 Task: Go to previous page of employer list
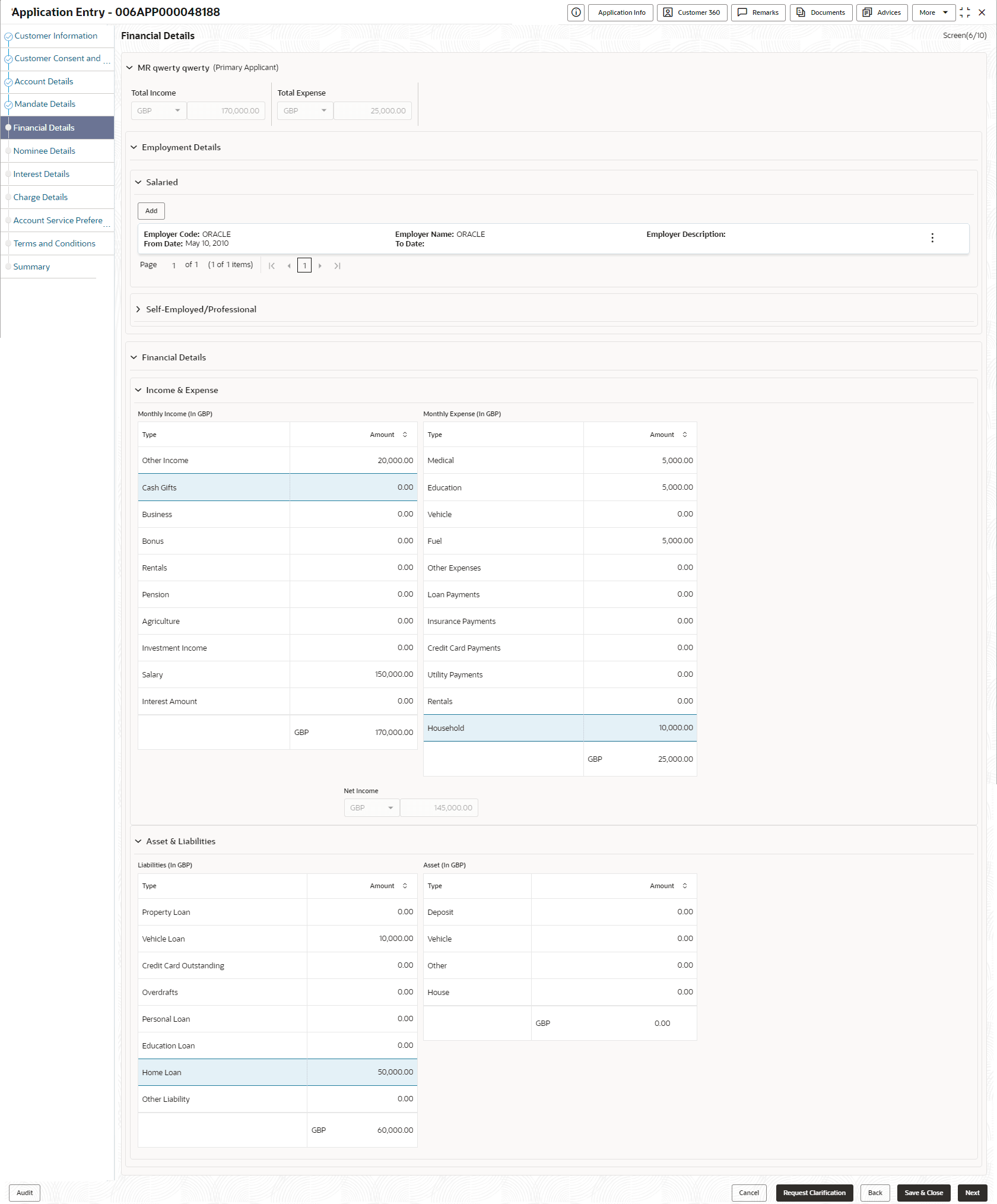tap(289, 265)
